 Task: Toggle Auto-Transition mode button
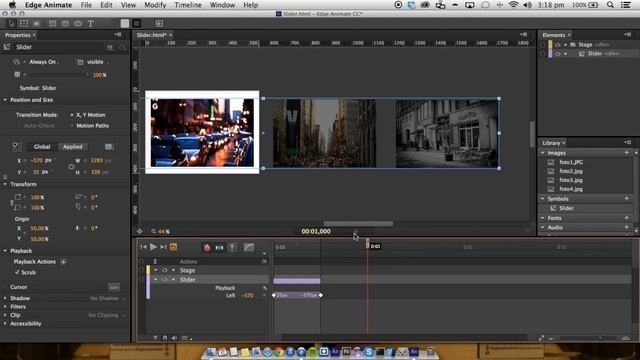pyautogui.click(x=219, y=247)
